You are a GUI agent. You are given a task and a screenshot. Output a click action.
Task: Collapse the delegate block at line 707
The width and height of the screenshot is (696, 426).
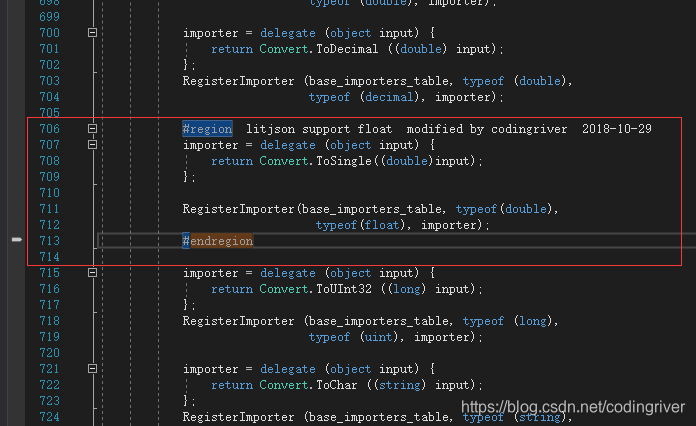92,145
